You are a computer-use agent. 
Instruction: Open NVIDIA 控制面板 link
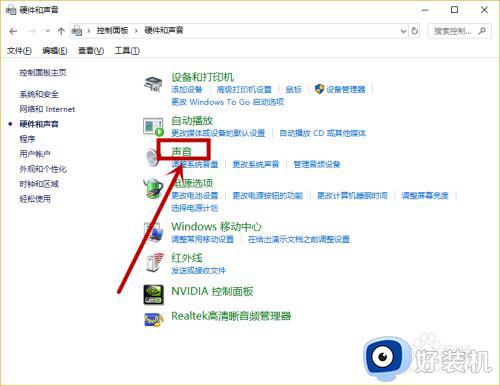pos(212,291)
